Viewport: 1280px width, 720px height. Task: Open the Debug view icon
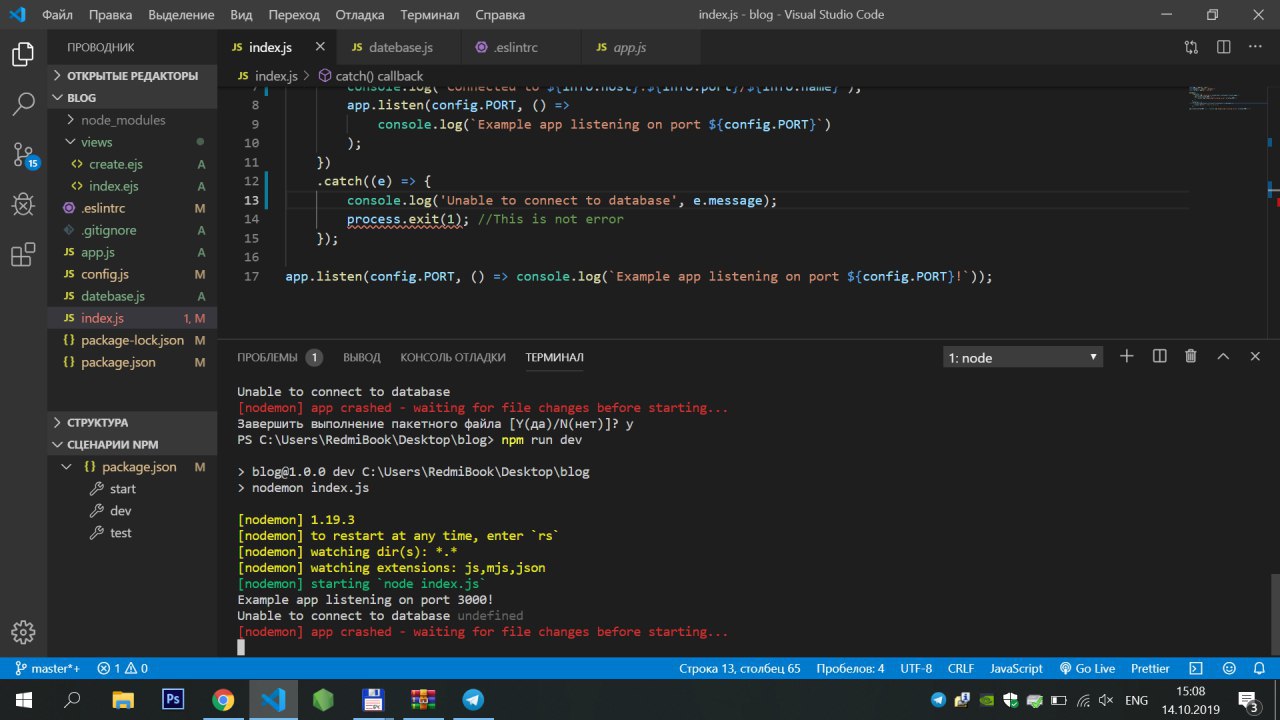[23, 204]
